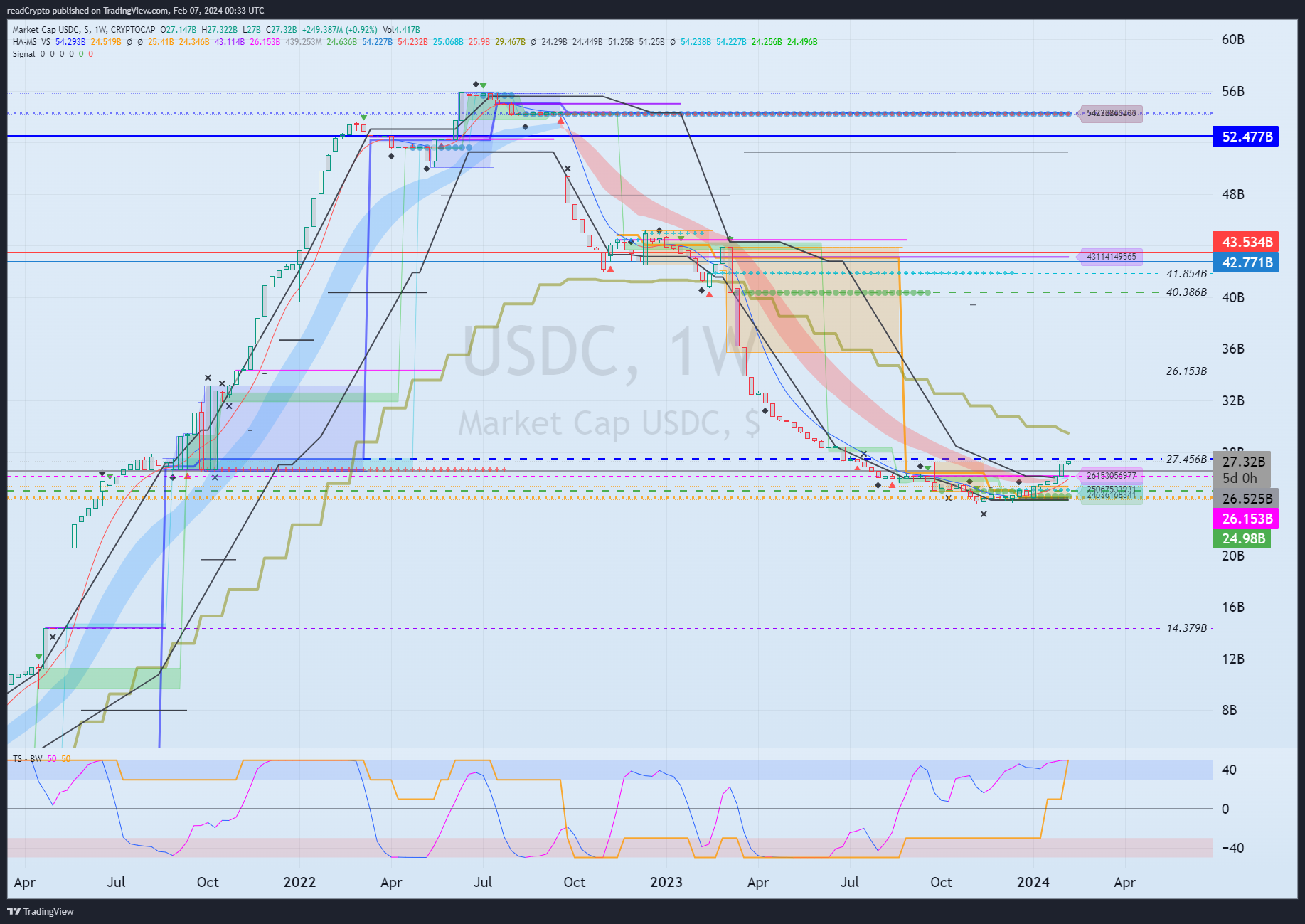Click the grey 26.525B price tag
Image resolution: width=1305 pixels, height=924 pixels.
tap(1245, 499)
